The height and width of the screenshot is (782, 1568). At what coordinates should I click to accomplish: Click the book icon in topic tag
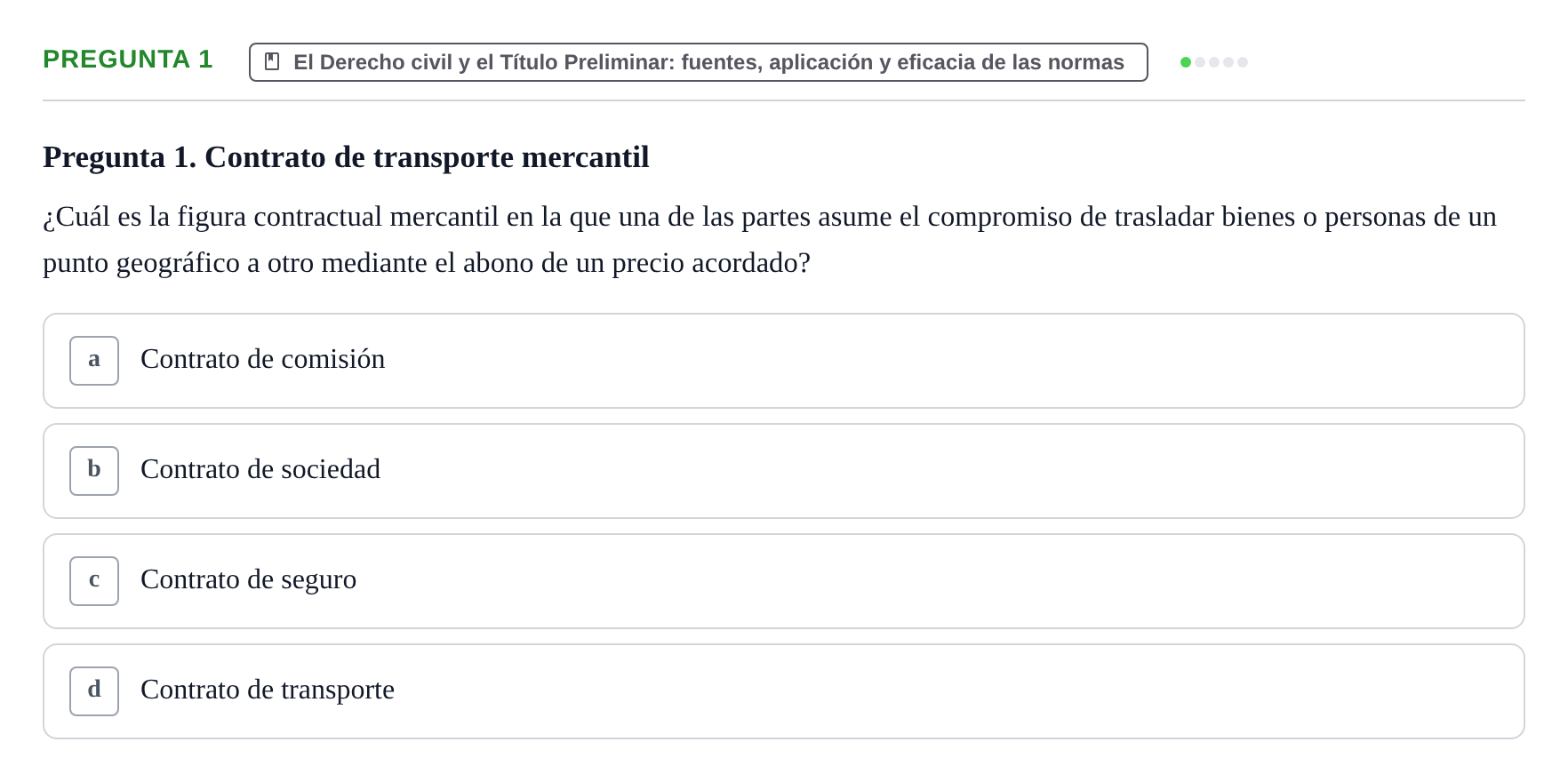point(272,61)
